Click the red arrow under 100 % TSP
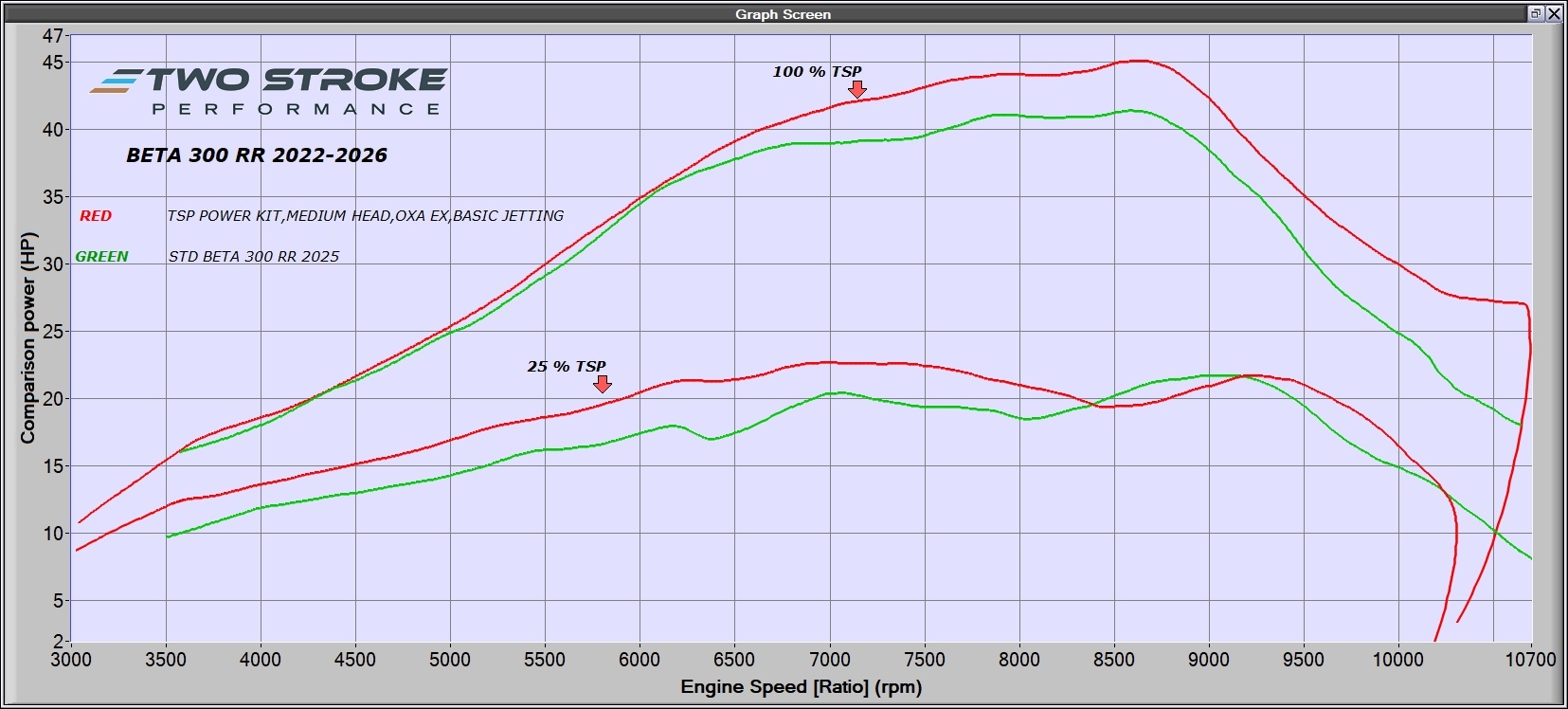The image size is (1568, 709). coord(856,89)
